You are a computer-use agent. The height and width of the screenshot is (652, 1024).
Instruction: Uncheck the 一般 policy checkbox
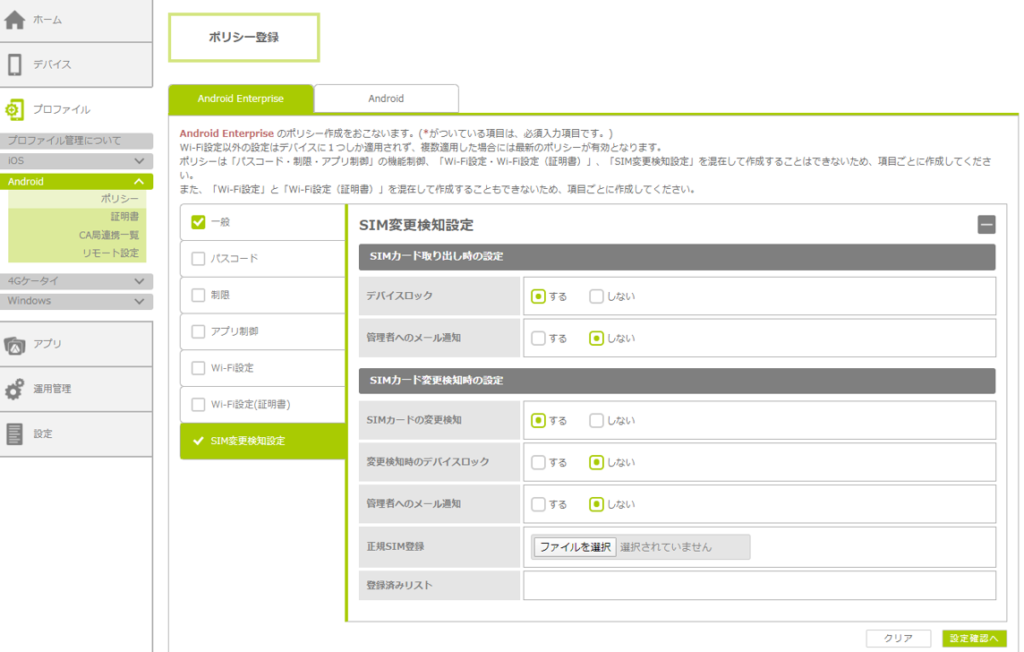198,222
